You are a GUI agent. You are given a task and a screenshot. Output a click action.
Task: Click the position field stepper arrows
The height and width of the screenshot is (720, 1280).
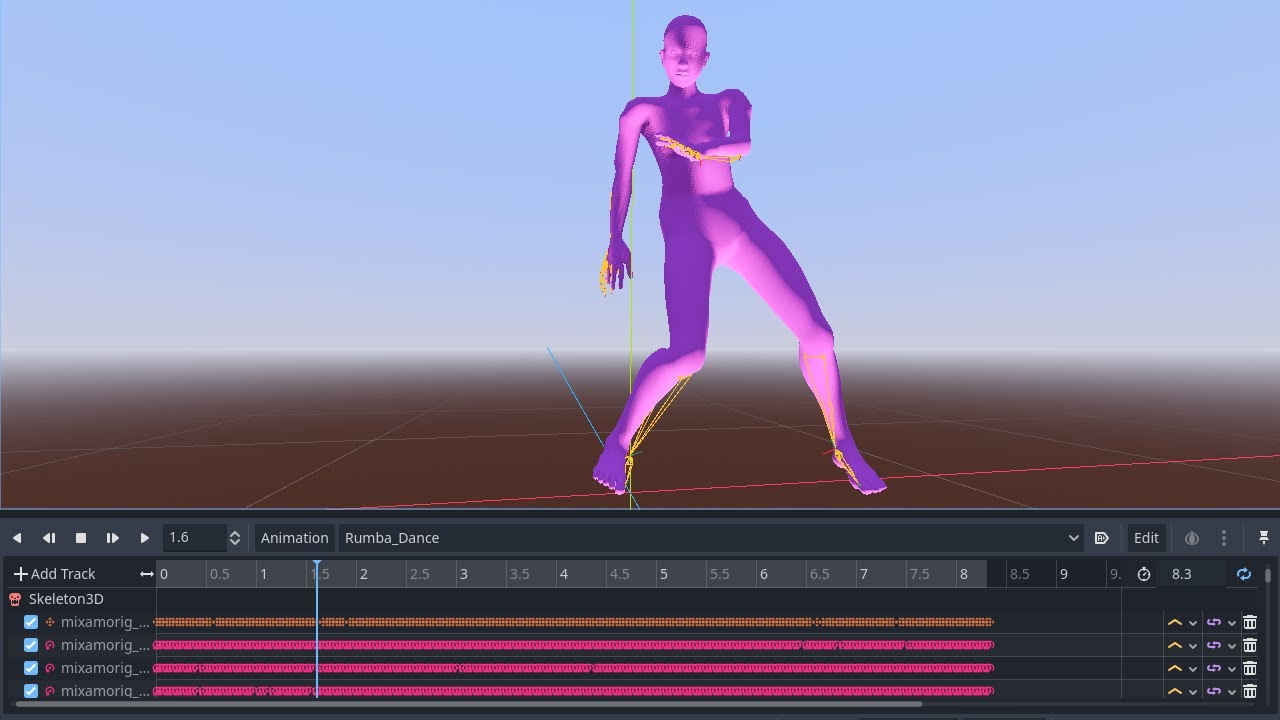click(235, 538)
